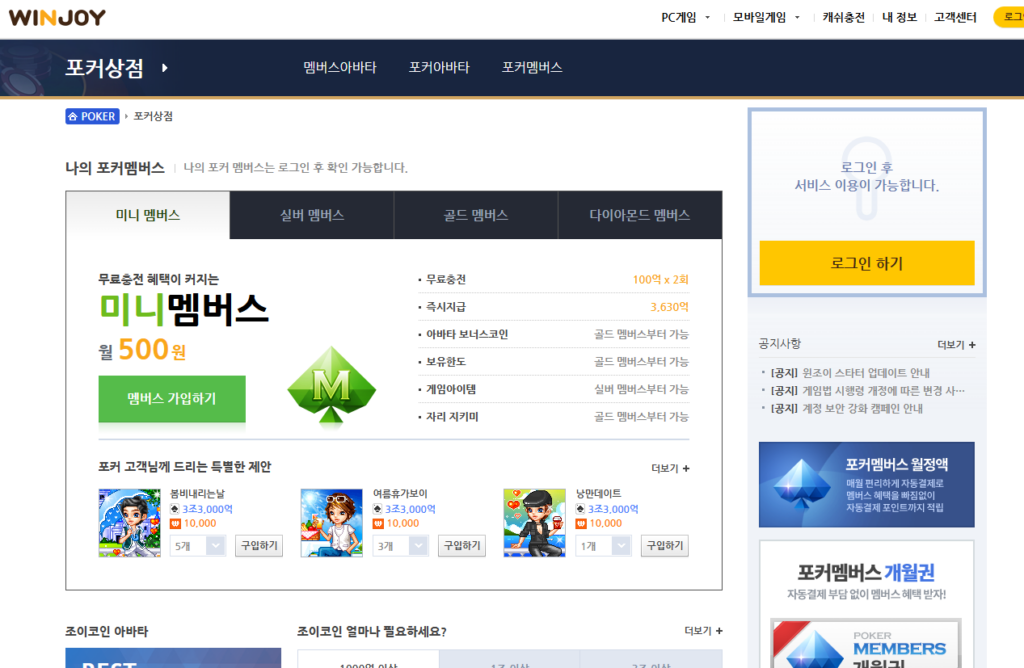Select 포커아바타 in the navigation bar
The image size is (1024, 668).
click(x=439, y=68)
